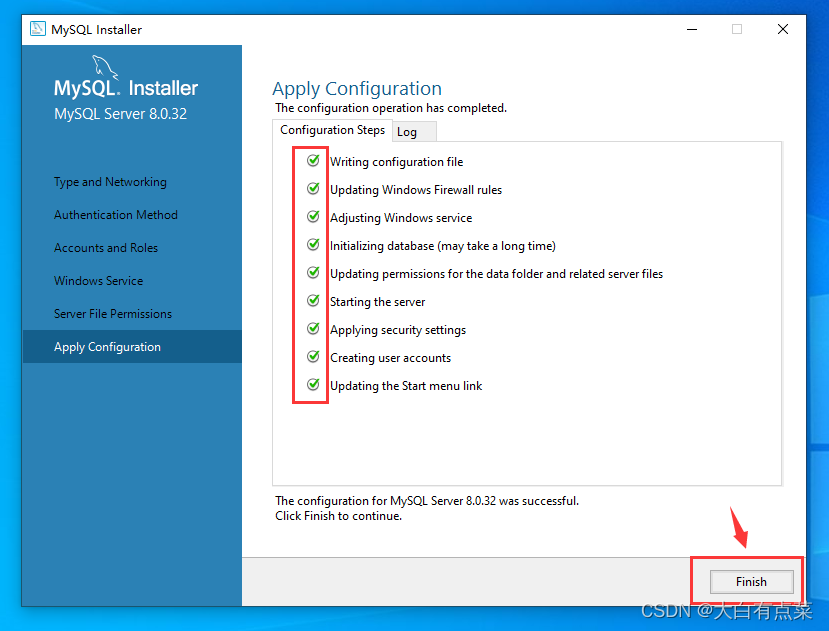
Task: Click 'MySQL Server 8.0.32' sidebar subtitle
Action: [121, 114]
